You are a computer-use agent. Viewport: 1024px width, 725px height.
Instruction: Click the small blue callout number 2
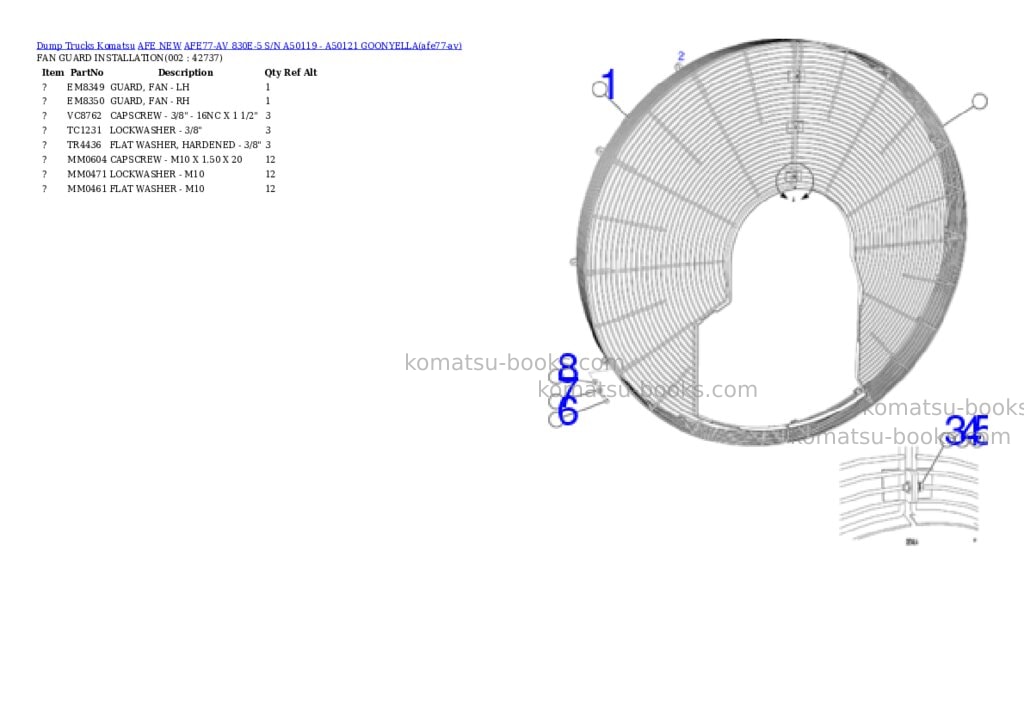pos(681,56)
